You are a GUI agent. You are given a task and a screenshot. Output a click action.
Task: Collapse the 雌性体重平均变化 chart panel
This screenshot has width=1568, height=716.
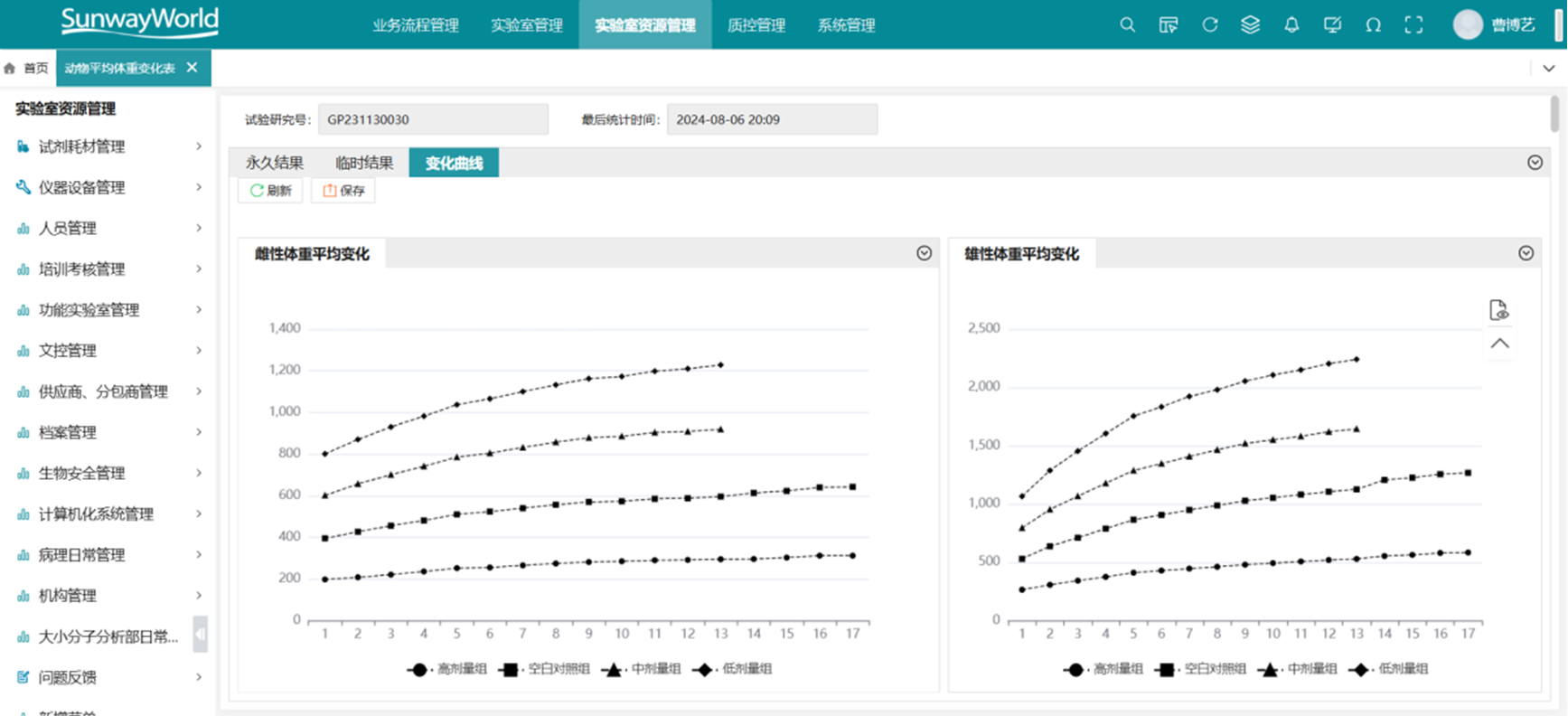(x=924, y=253)
